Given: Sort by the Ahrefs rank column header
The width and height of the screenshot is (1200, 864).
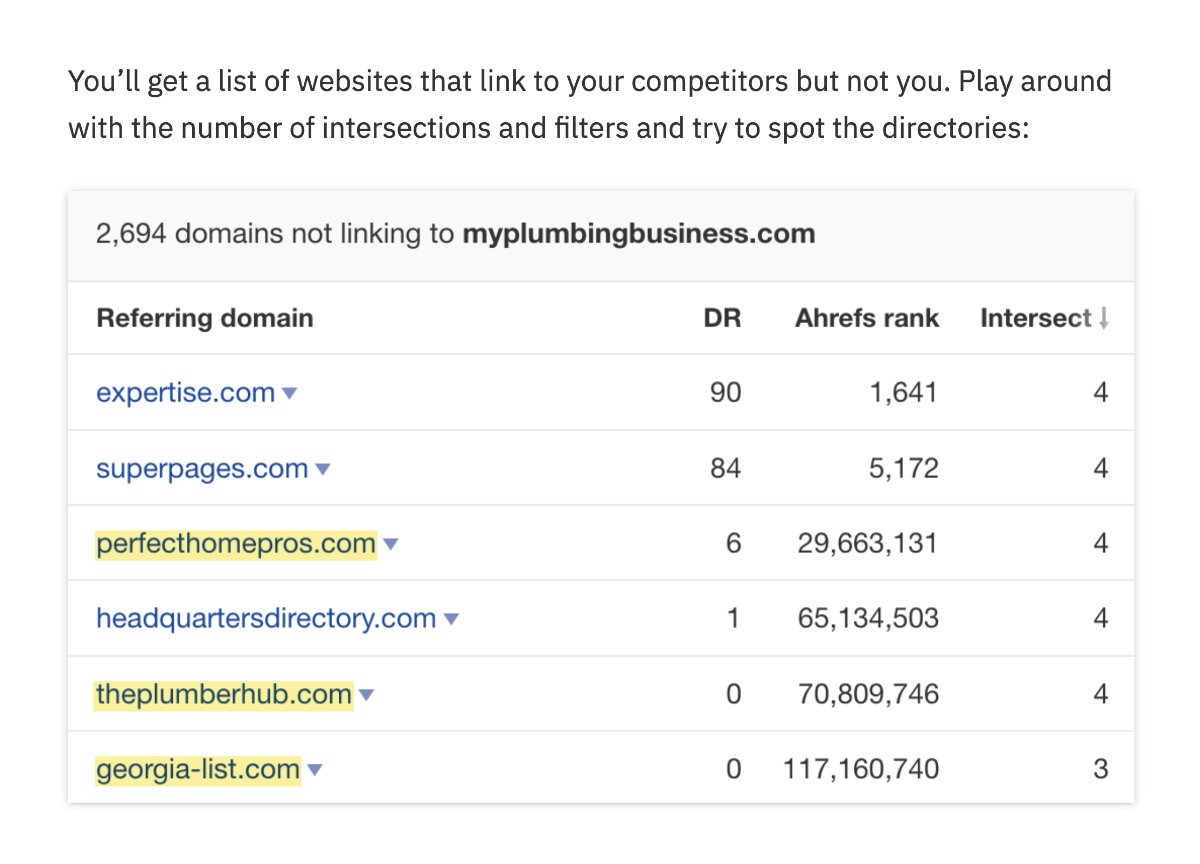Looking at the screenshot, I should pos(867,318).
